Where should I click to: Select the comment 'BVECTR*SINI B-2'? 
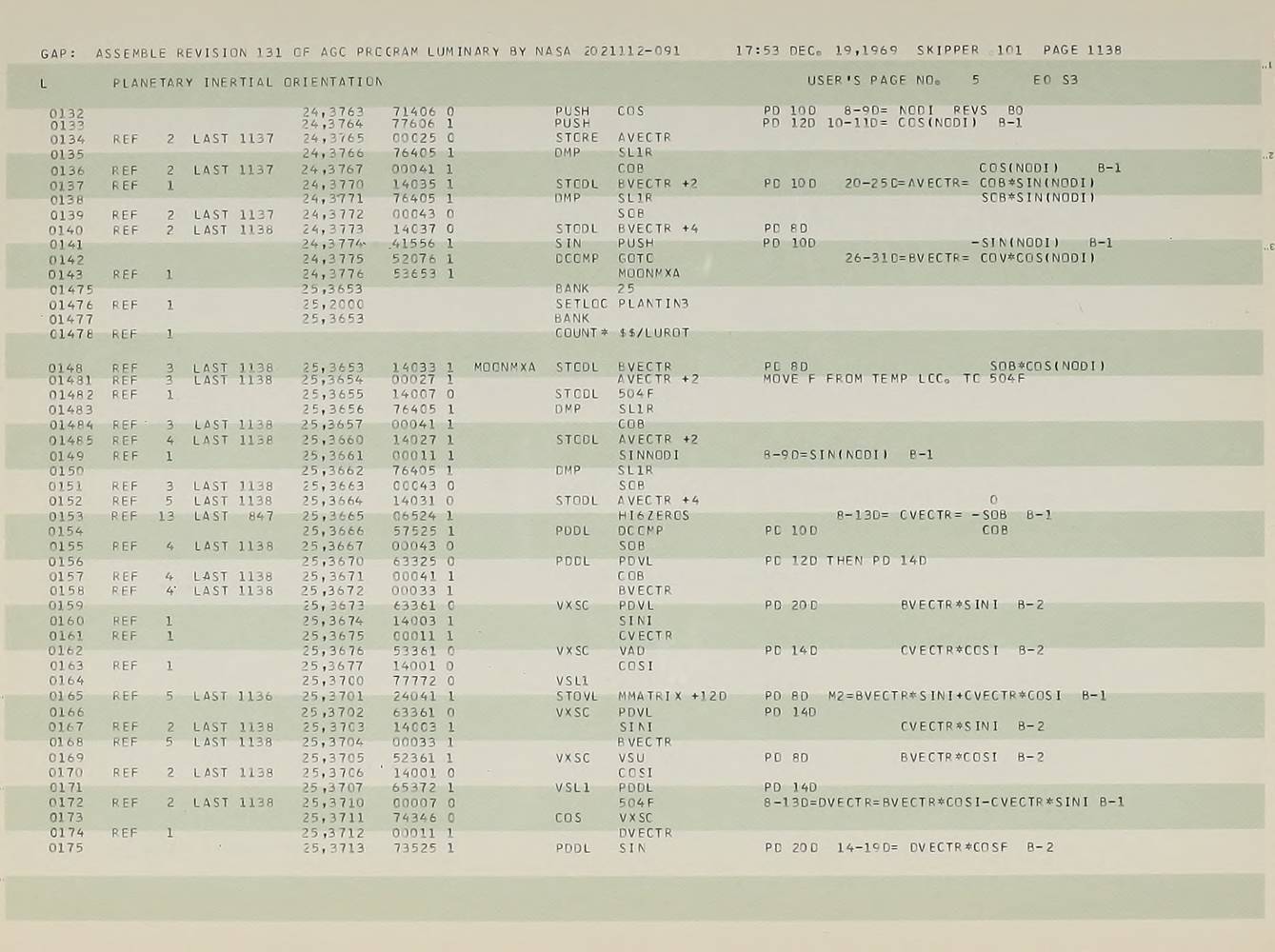tap(972, 605)
